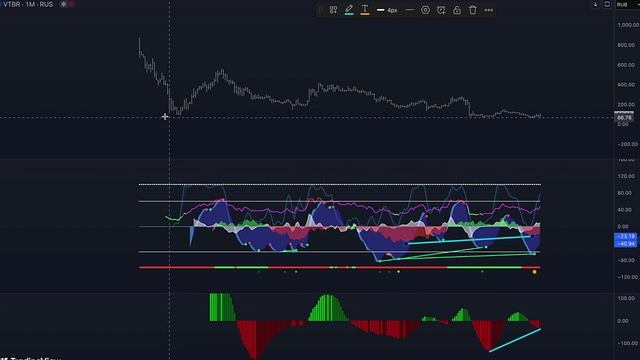Open the line style dropdown
The height and width of the screenshot is (360, 640).
[x=409, y=10]
